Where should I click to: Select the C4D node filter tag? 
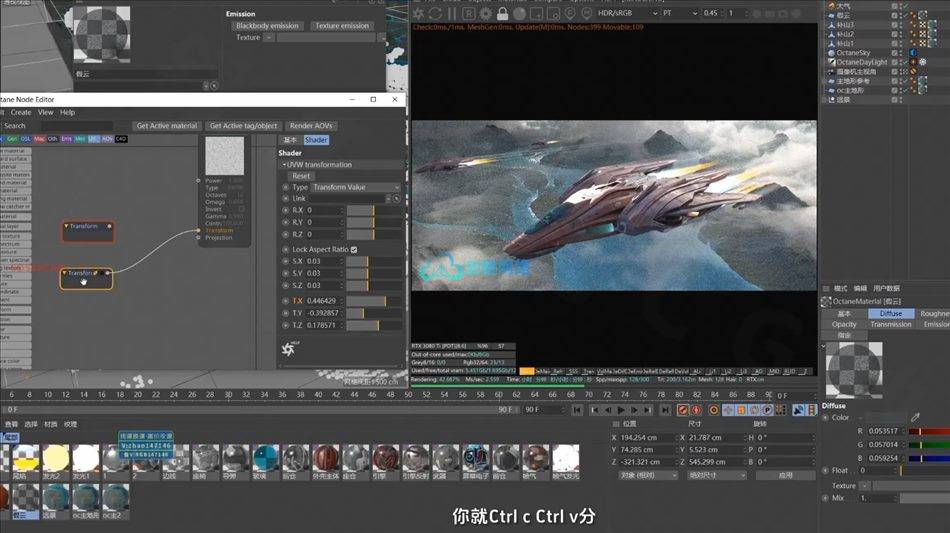[121, 139]
